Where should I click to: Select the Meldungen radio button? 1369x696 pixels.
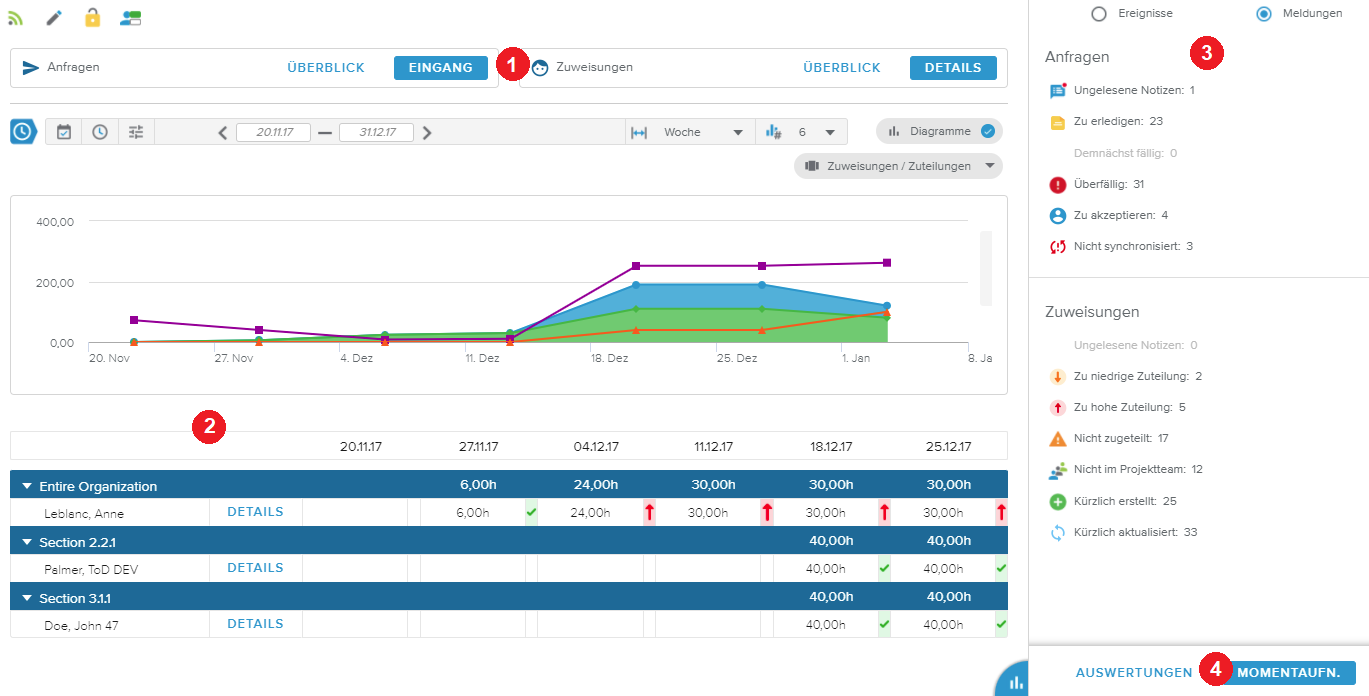[1263, 14]
